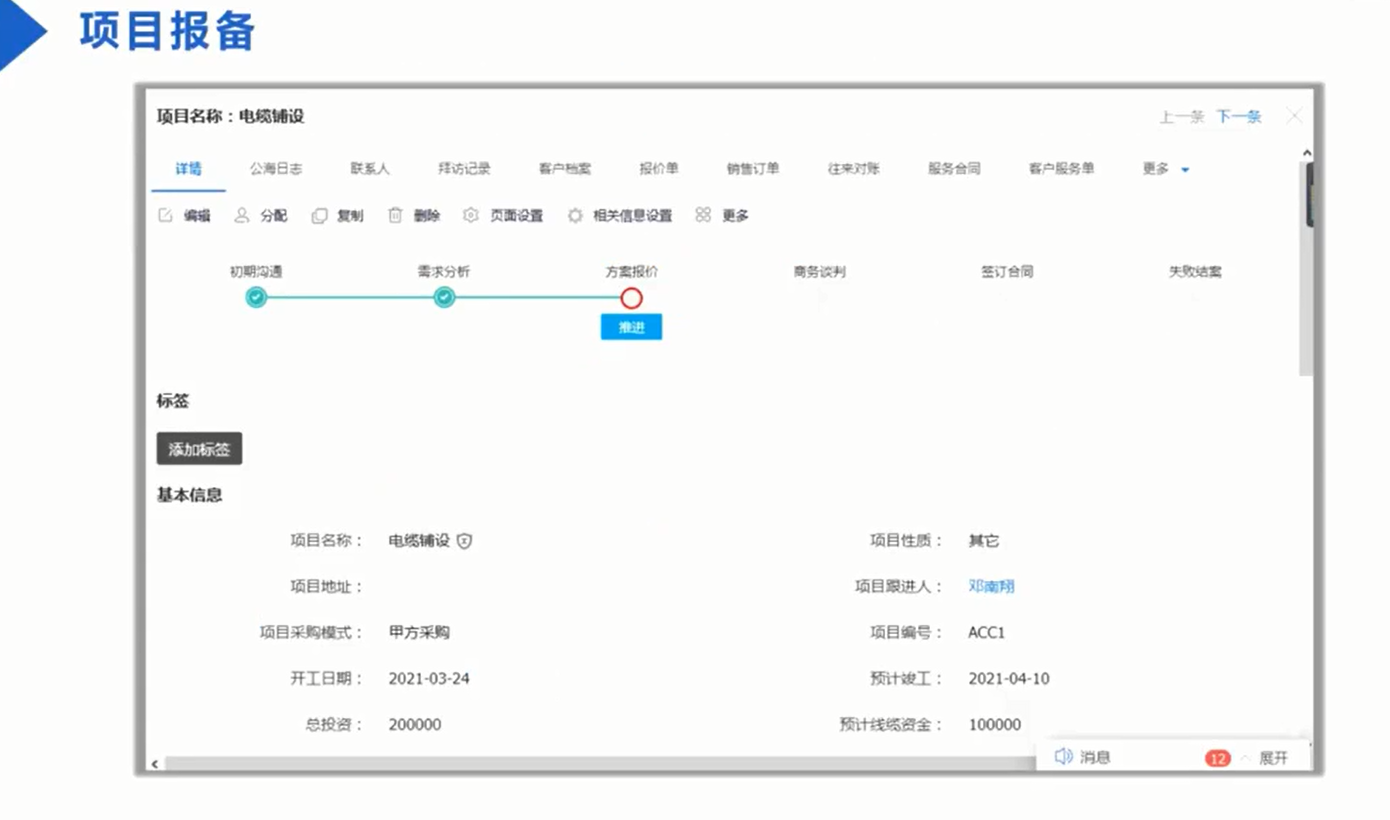This screenshot has width=1390, height=820.
Task: Switch to the 详情 tab
Action: click(x=188, y=169)
